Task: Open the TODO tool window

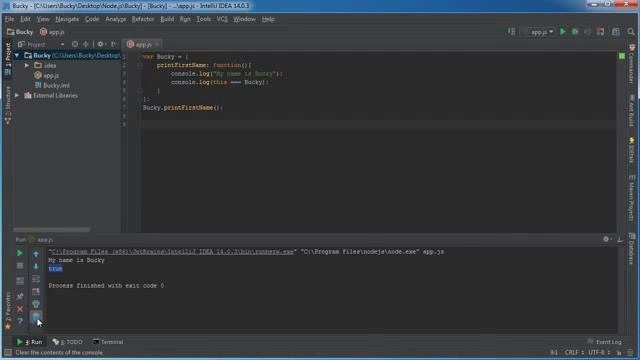Action: coord(68,342)
